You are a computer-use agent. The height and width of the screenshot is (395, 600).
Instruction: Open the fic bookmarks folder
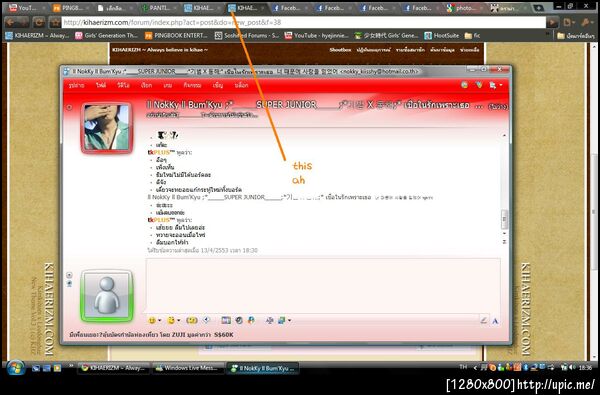tap(472, 36)
